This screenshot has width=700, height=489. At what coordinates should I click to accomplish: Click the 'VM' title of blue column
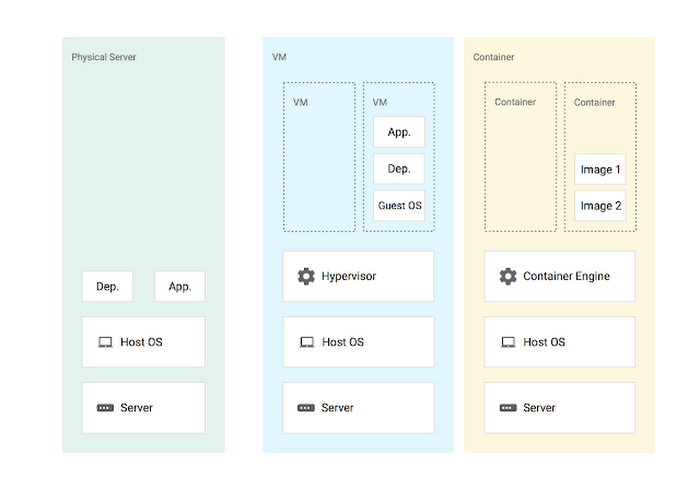click(x=279, y=57)
